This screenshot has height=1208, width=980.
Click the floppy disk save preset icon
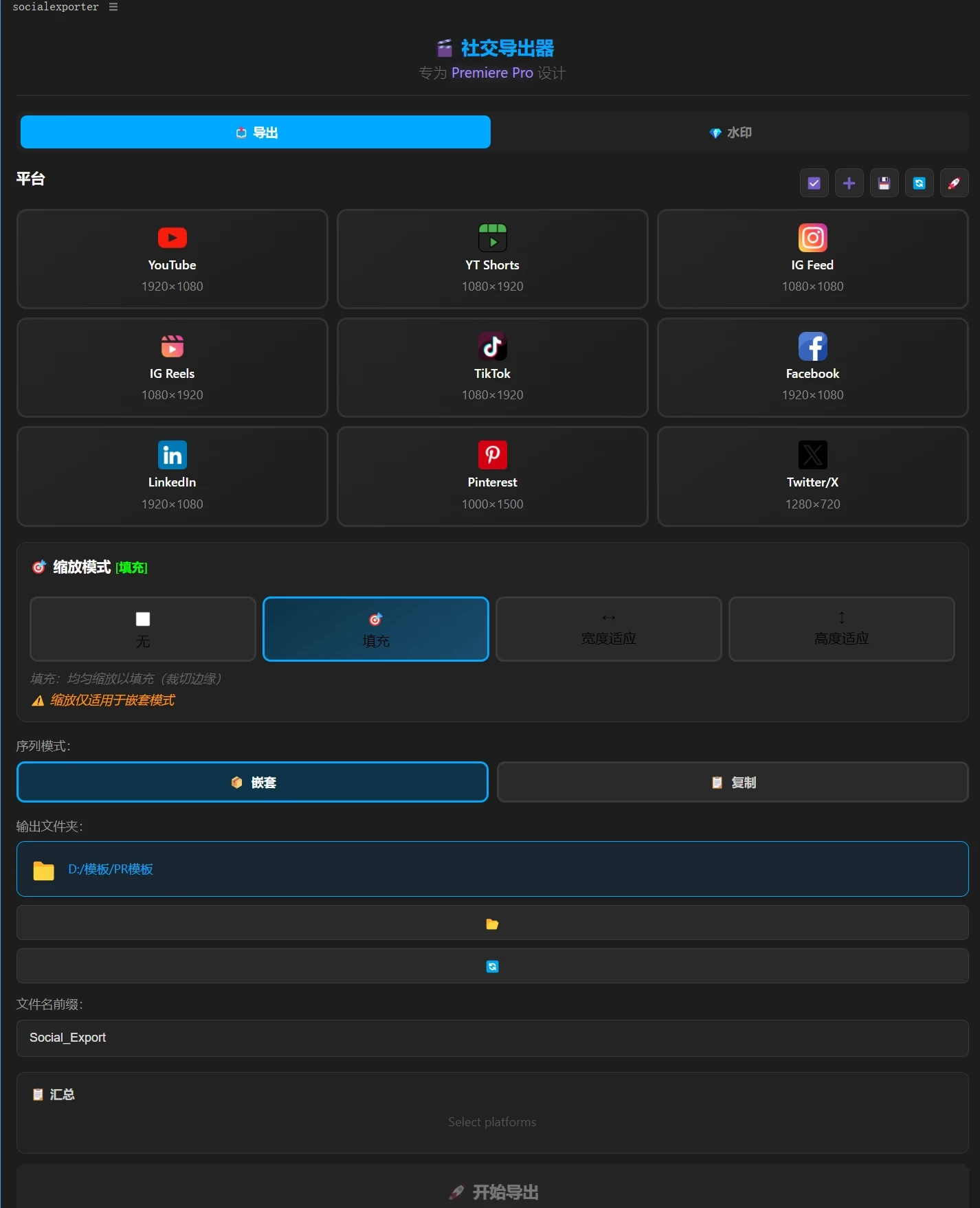pyautogui.click(x=884, y=183)
